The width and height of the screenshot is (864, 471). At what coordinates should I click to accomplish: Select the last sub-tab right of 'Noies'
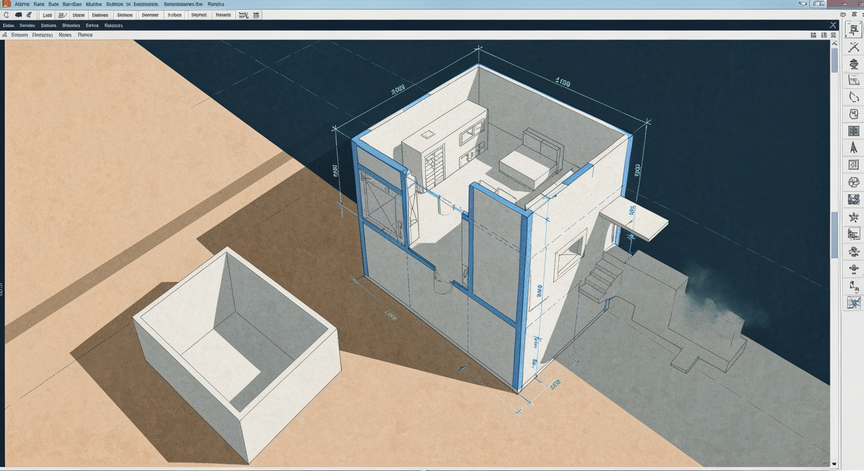coord(85,35)
